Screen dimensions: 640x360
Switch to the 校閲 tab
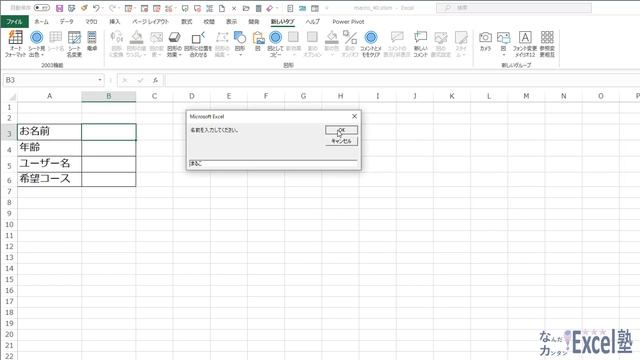coord(209,22)
